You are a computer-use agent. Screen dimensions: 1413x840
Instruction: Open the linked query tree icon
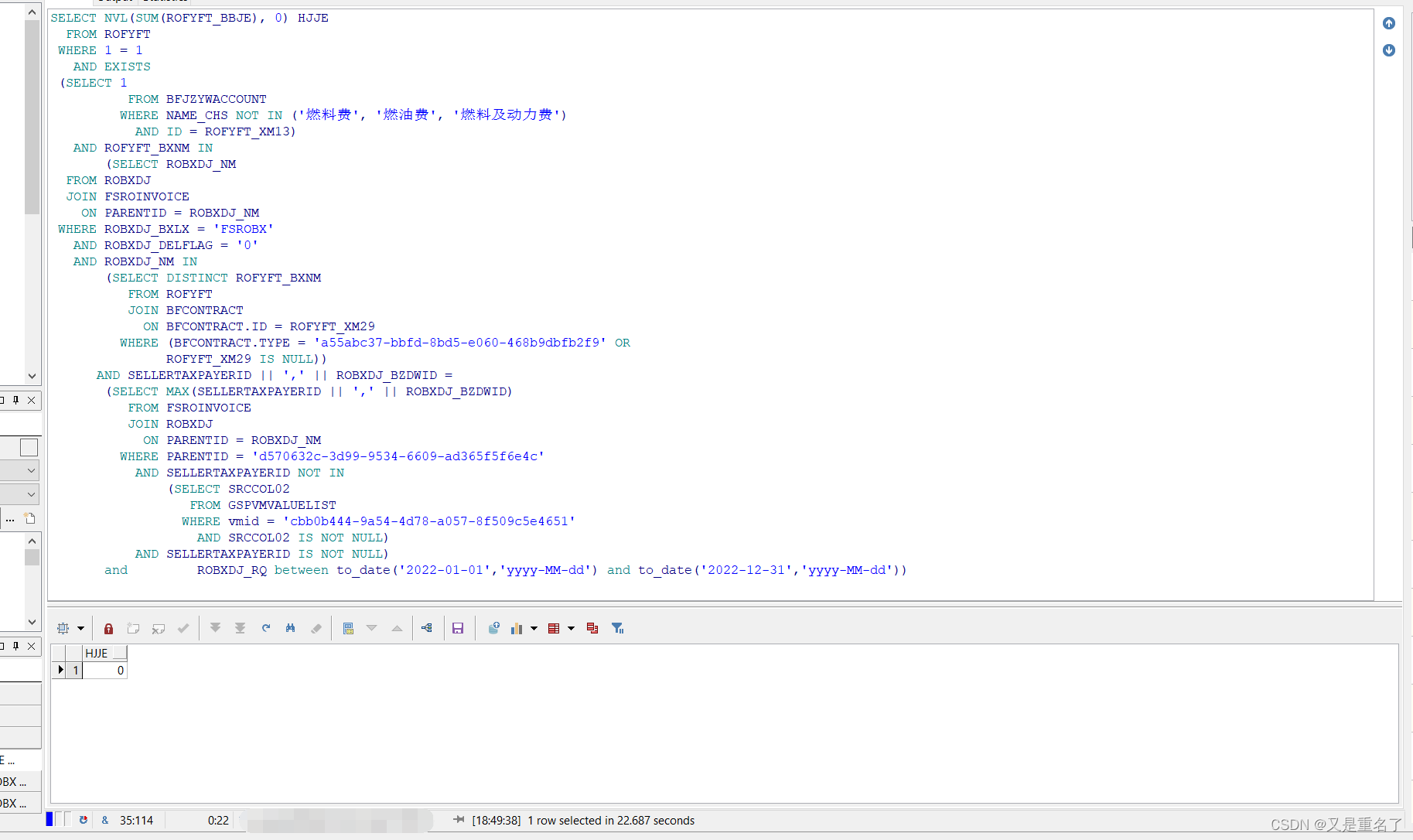coord(427,629)
